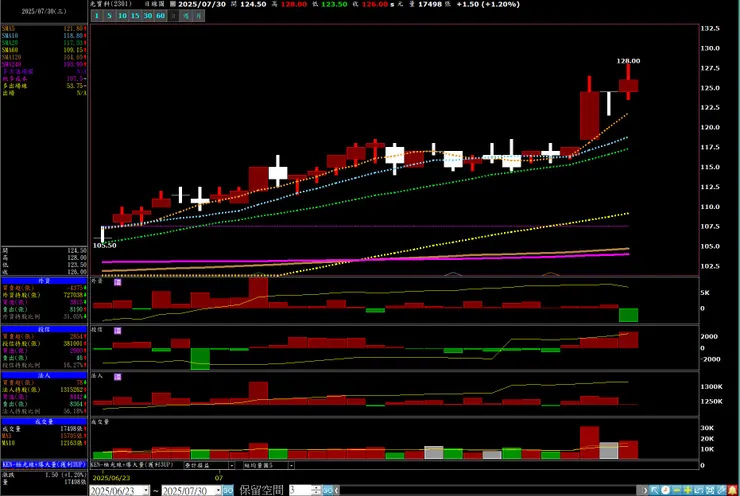Open the 累計損益 dropdown

pyautogui.click(x=231, y=465)
